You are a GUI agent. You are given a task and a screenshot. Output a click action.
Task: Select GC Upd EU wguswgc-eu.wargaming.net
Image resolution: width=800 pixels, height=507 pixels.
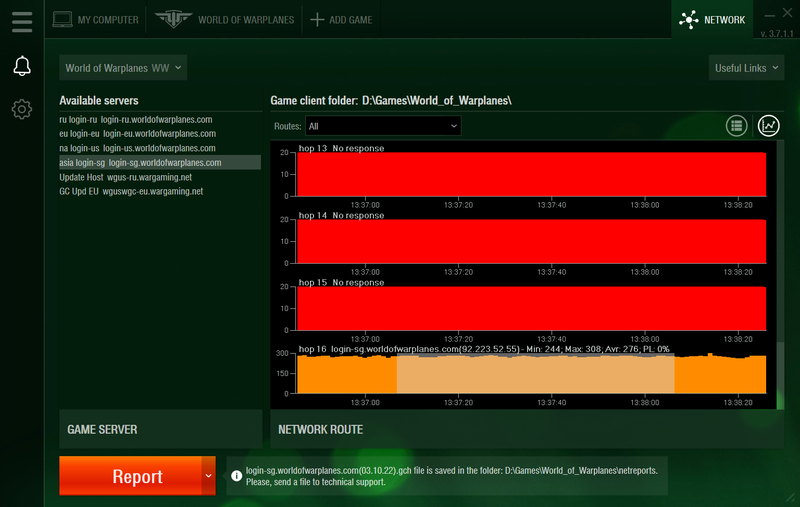pos(160,191)
